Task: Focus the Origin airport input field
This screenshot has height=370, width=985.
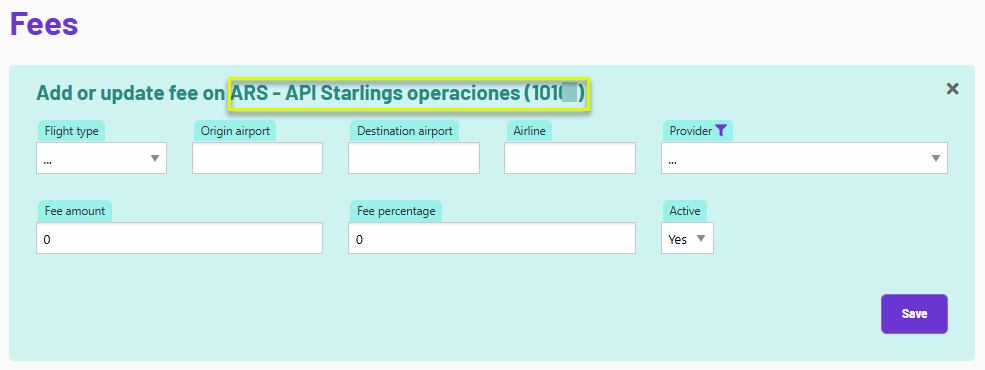Action: (x=258, y=158)
